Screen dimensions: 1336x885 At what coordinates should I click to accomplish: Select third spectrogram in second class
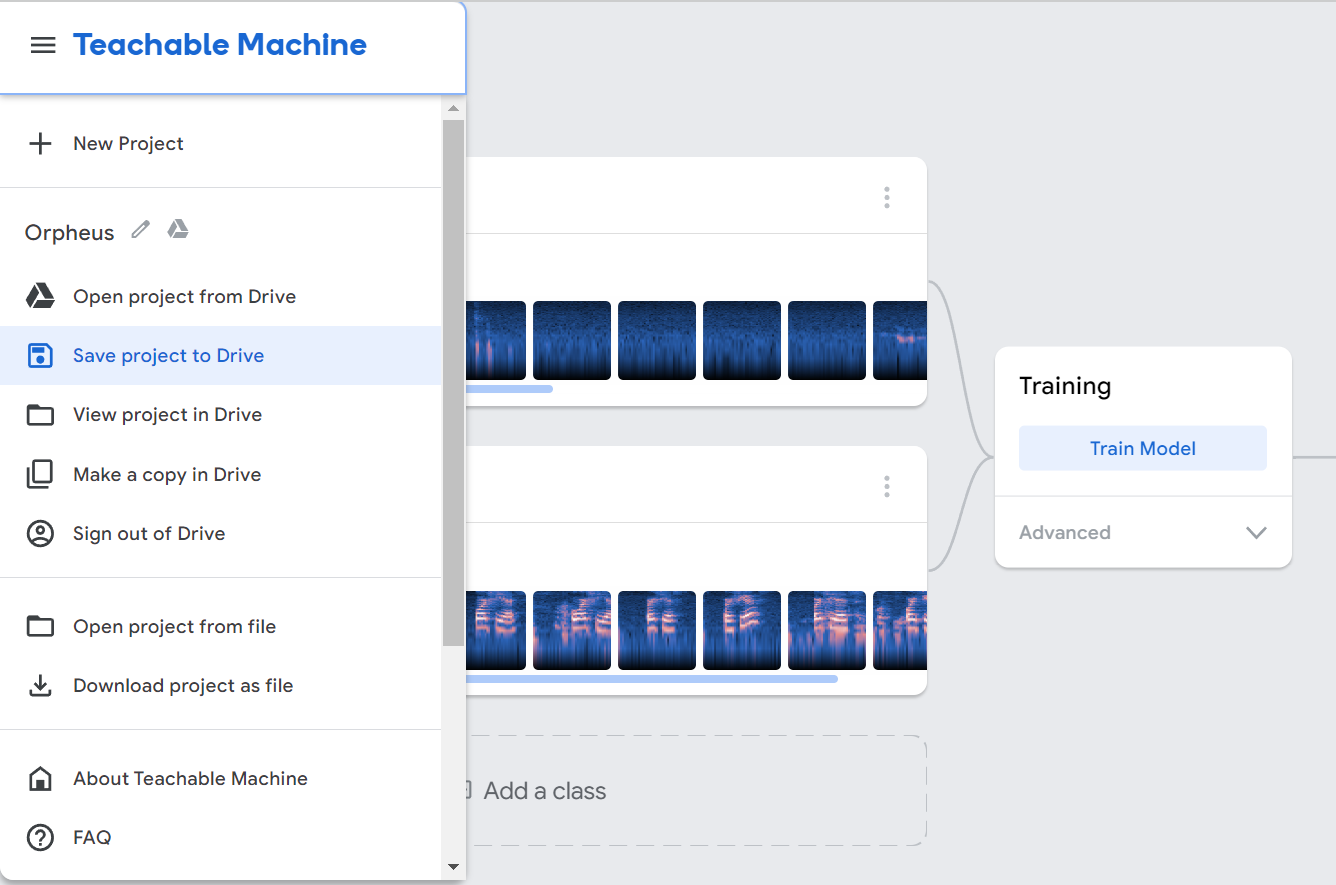[x=657, y=630]
